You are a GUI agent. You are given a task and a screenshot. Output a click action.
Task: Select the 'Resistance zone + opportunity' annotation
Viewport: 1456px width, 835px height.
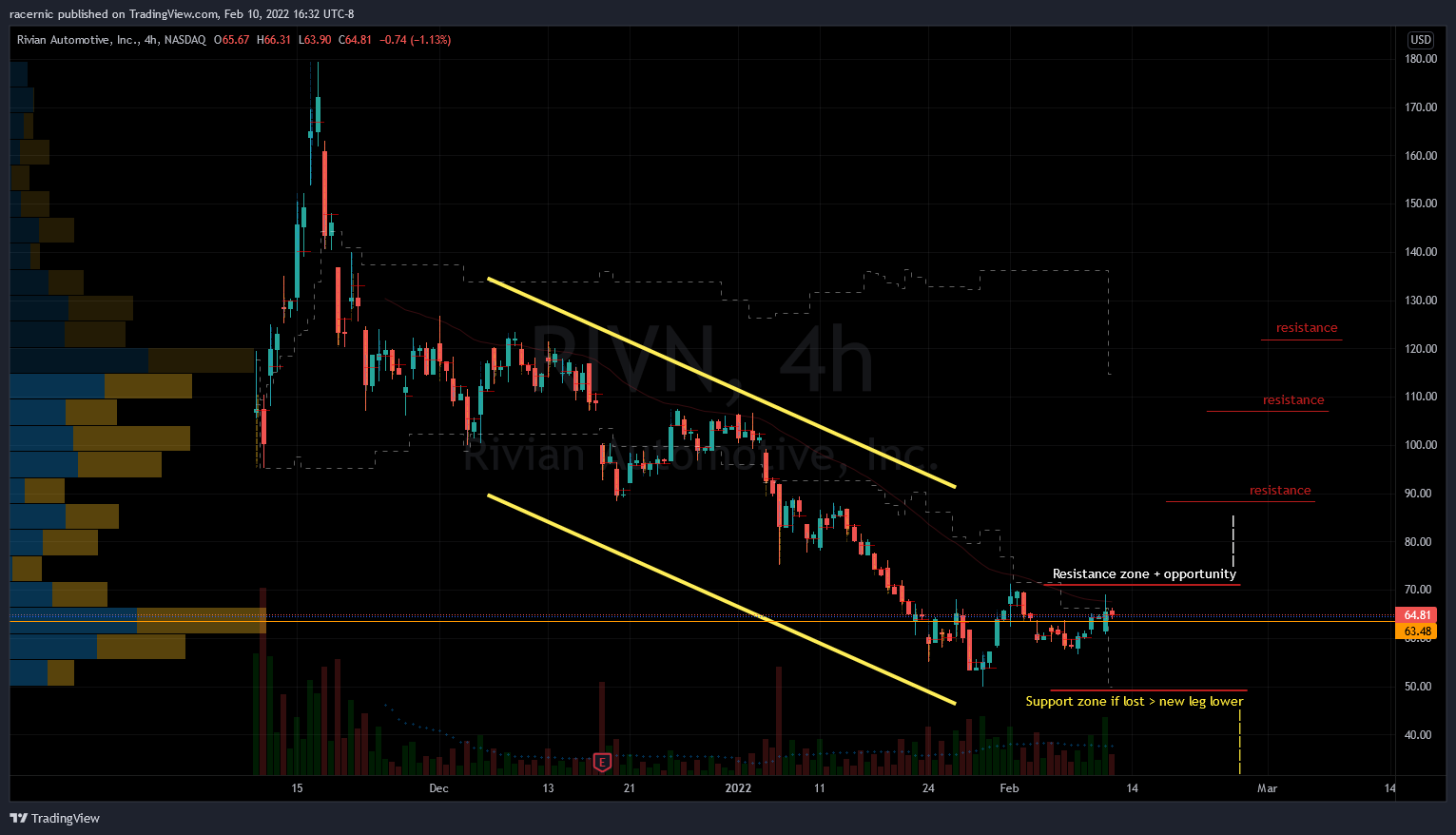coord(1144,574)
